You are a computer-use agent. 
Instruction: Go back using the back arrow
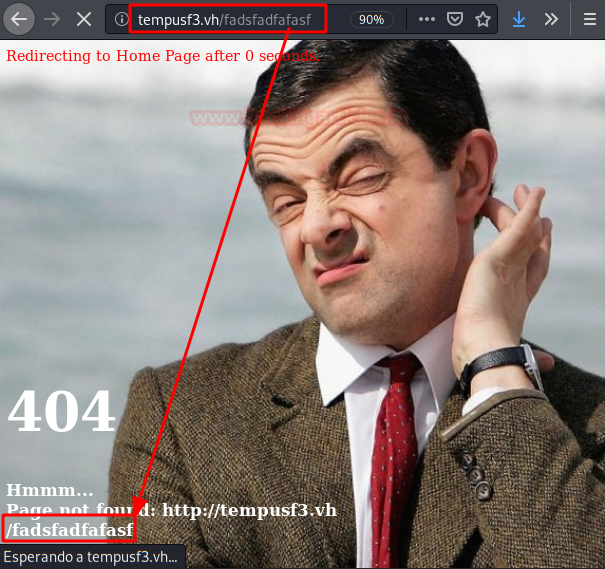(19, 19)
